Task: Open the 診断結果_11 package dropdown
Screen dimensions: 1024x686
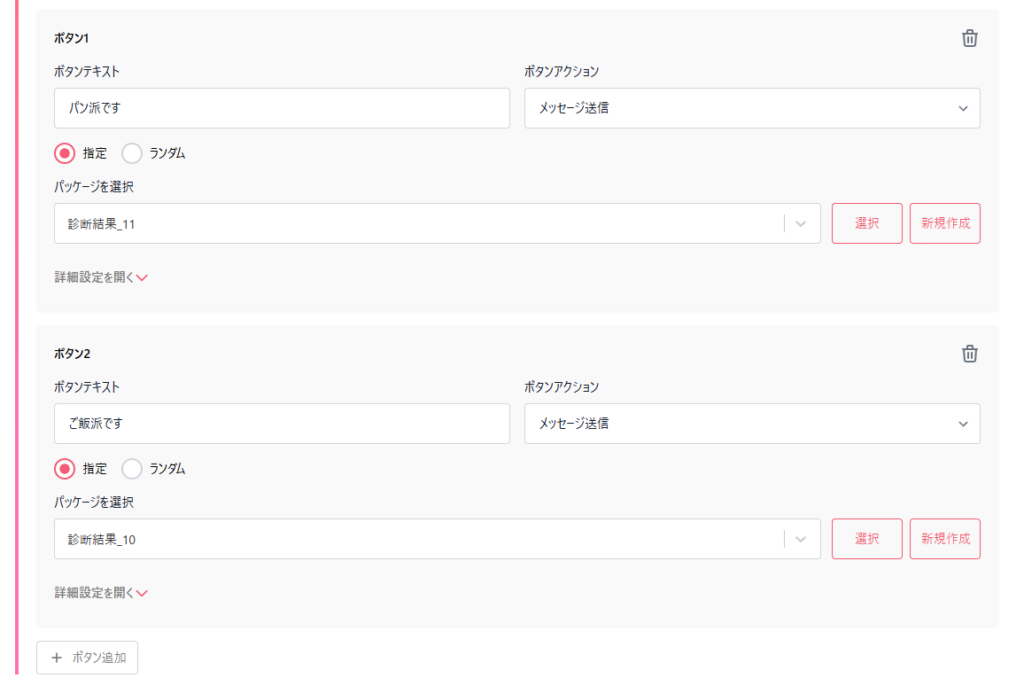Action: [x=437, y=223]
